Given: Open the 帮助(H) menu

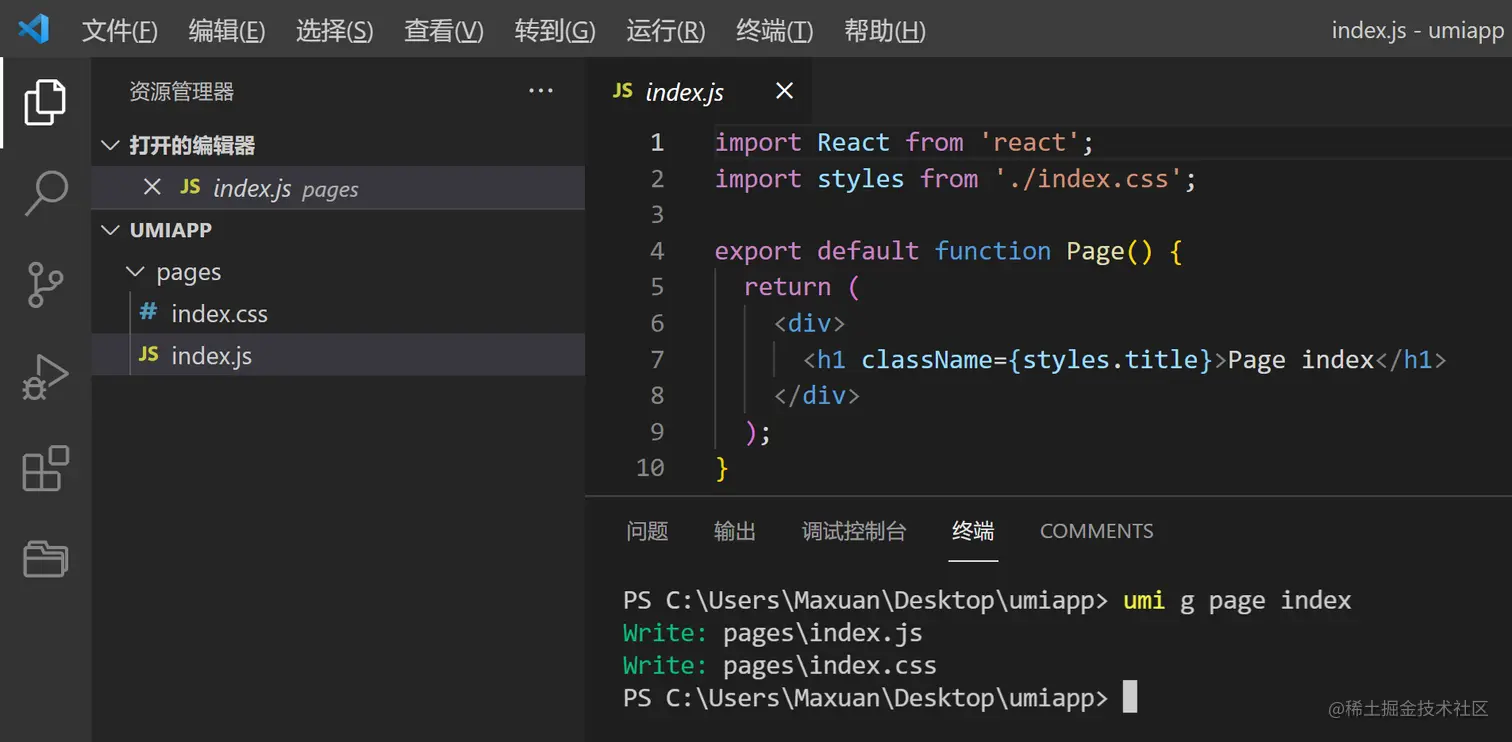Looking at the screenshot, I should tap(885, 31).
